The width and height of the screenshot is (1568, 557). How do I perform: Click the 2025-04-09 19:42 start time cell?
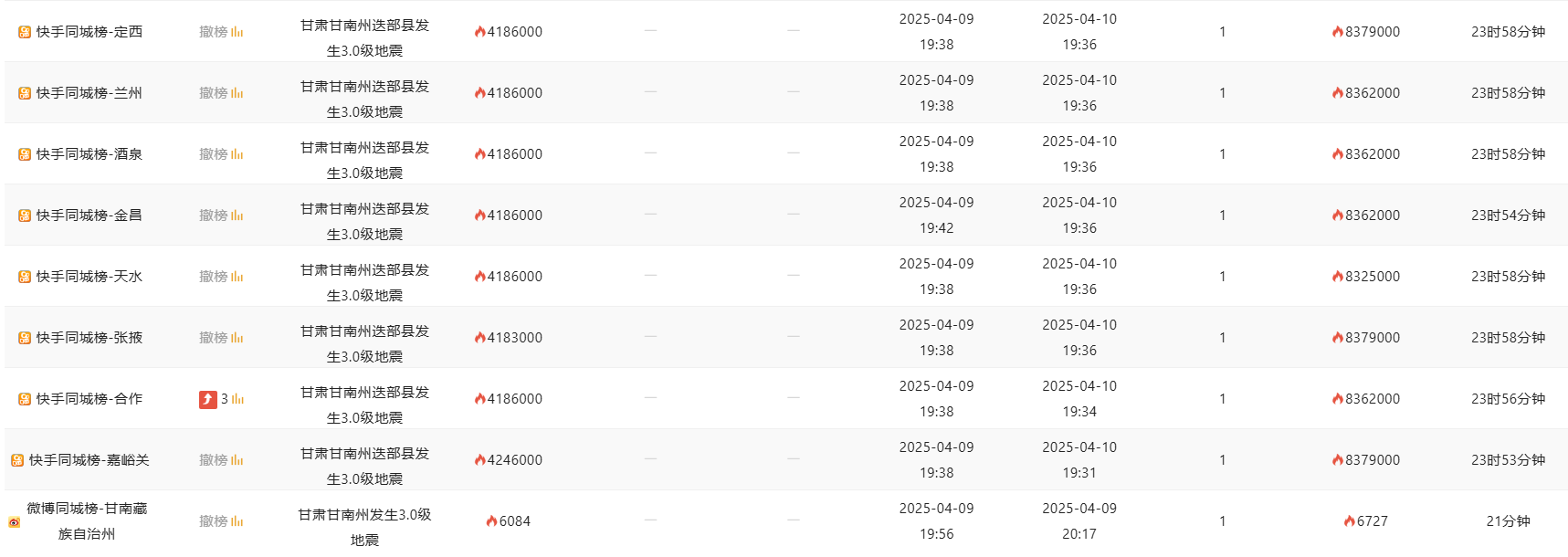tap(936, 215)
